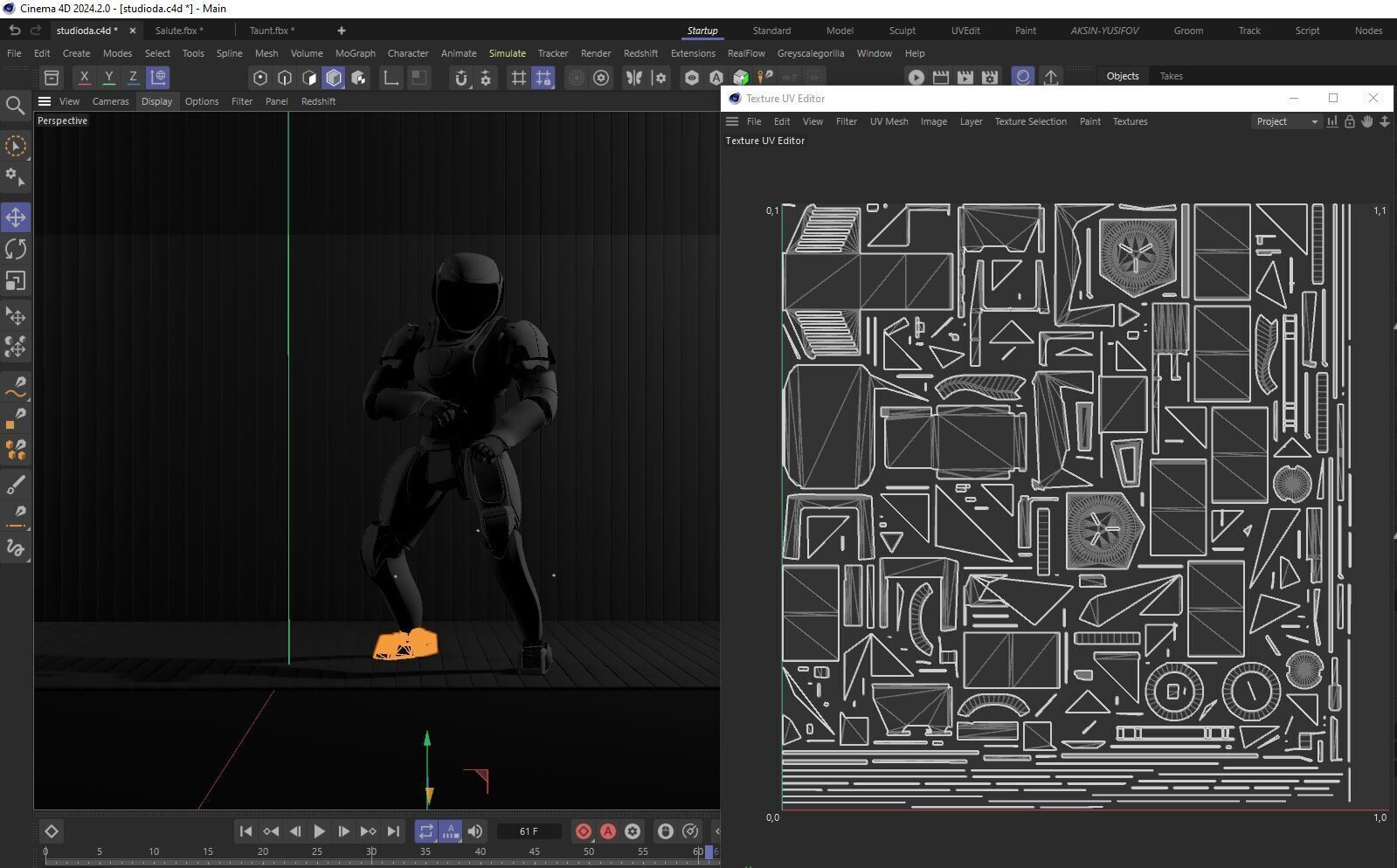Select Points mode icon
The image size is (1397, 868).
[259, 78]
